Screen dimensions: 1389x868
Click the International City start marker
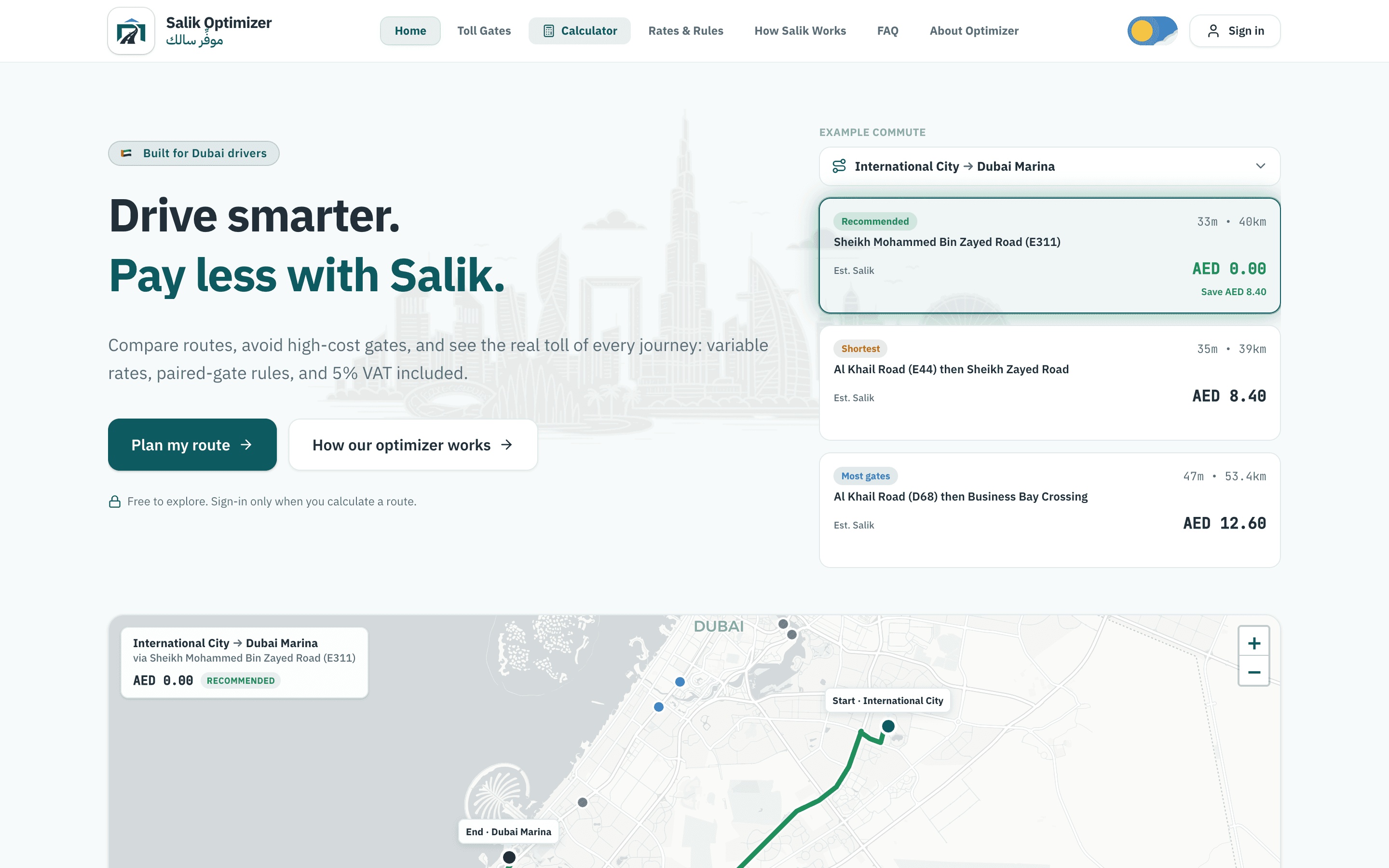click(x=888, y=726)
